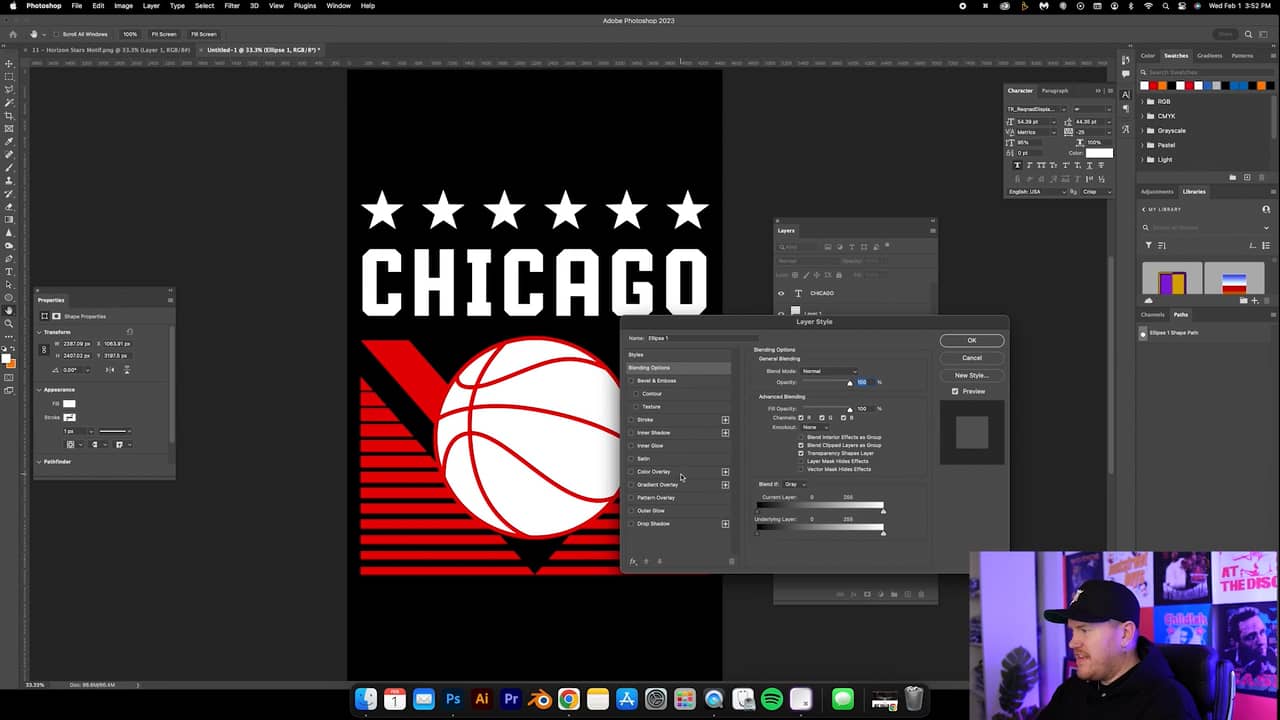Open the Filter menu

point(232,6)
